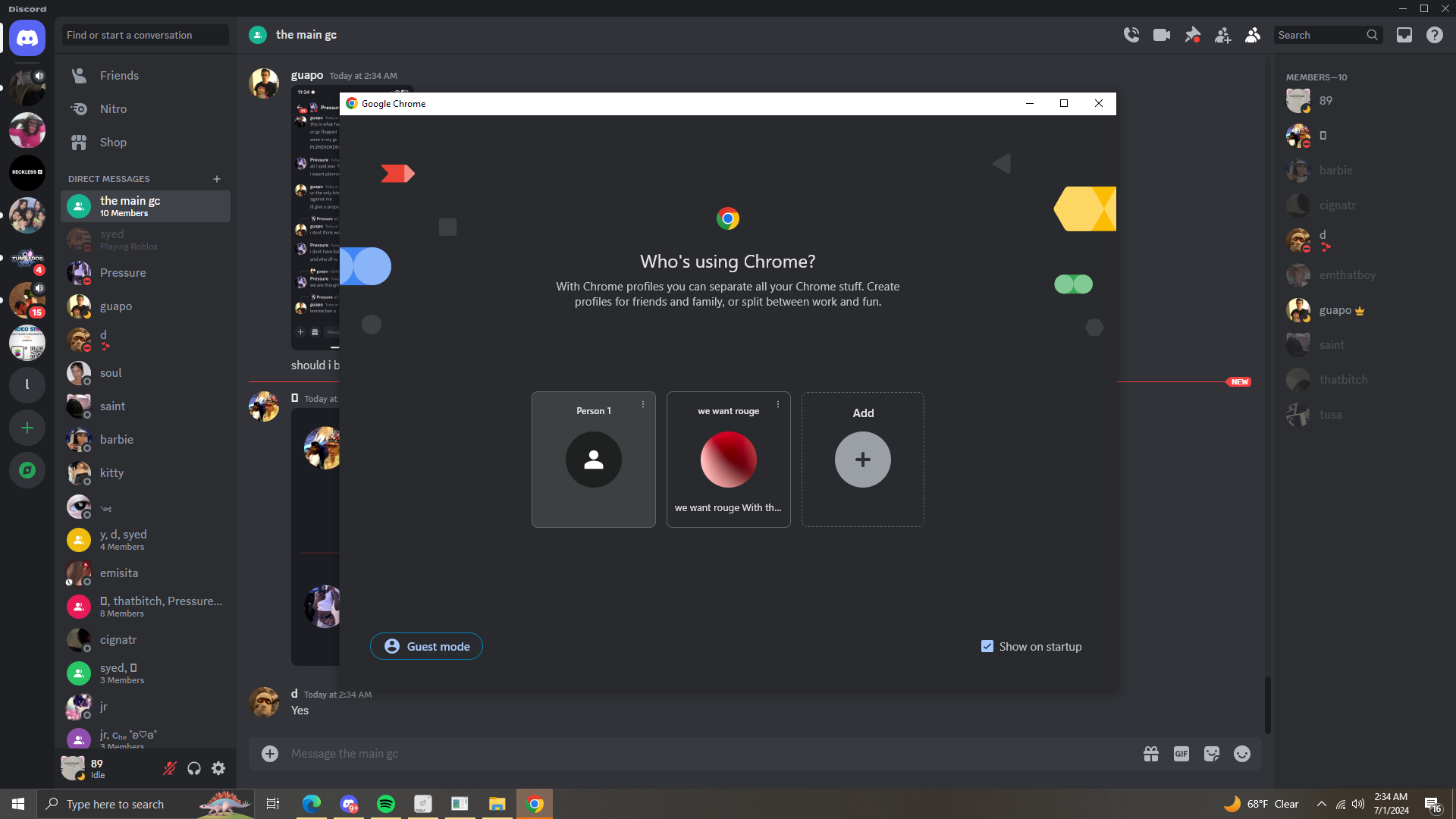Click the Windows taskbar search box
The image size is (1456, 819).
pyautogui.click(x=146, y=804)
